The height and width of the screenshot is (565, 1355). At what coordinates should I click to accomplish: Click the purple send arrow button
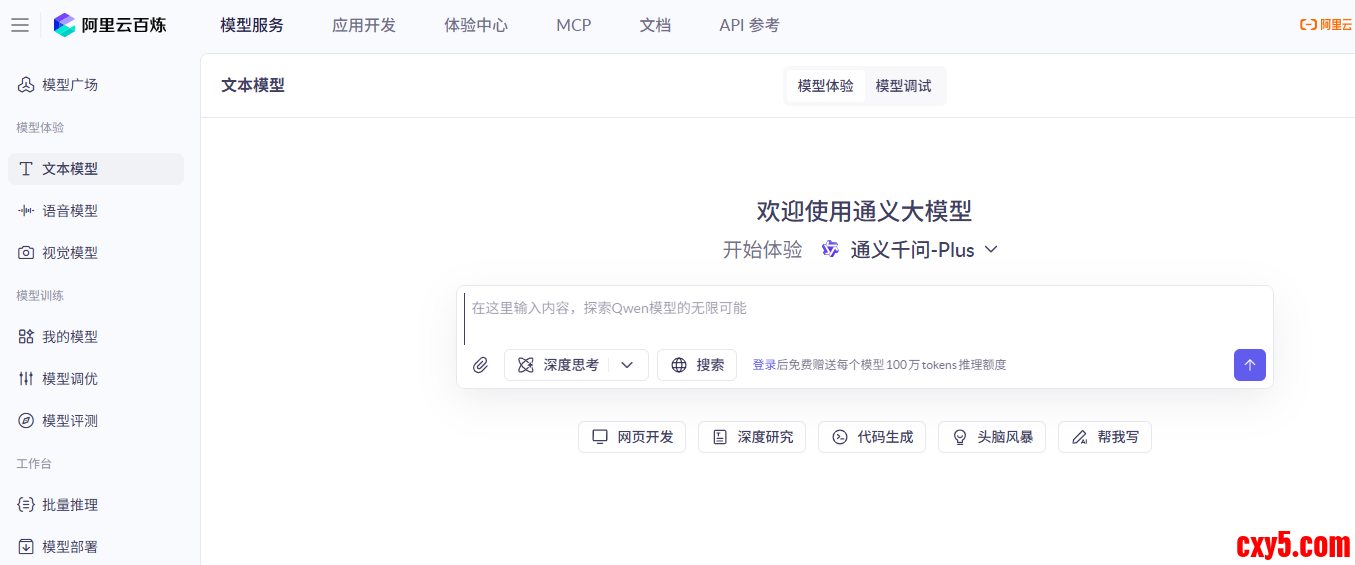[1250, 365]
